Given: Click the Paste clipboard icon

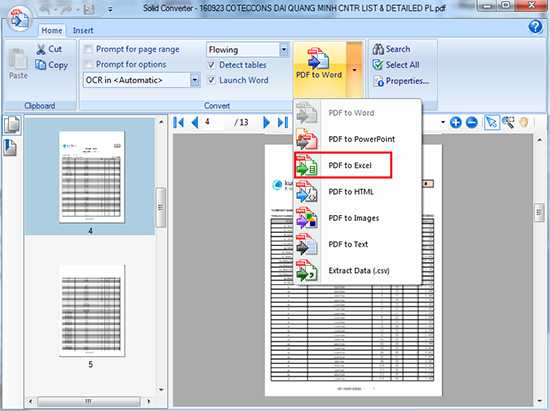Looking at the screenshot, I should coord(18,59).
